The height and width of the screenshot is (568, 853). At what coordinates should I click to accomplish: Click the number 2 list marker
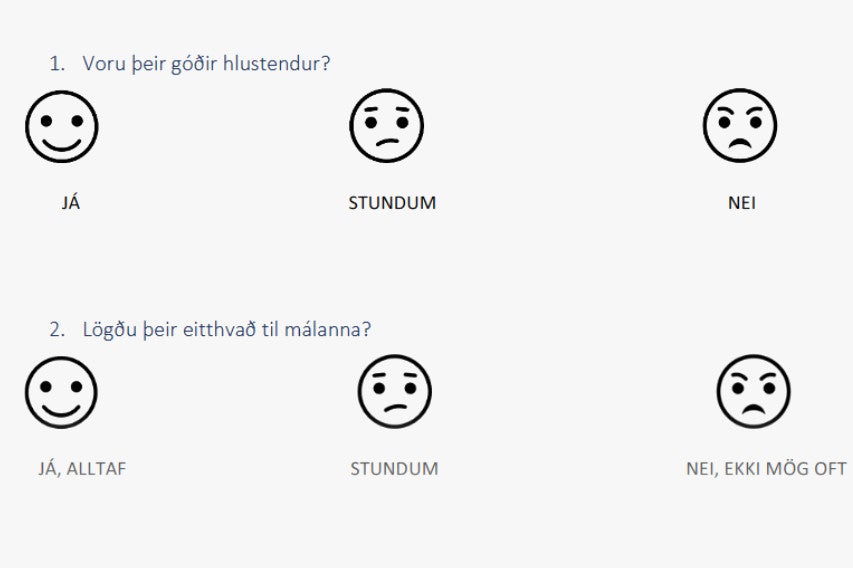(57, 330)
